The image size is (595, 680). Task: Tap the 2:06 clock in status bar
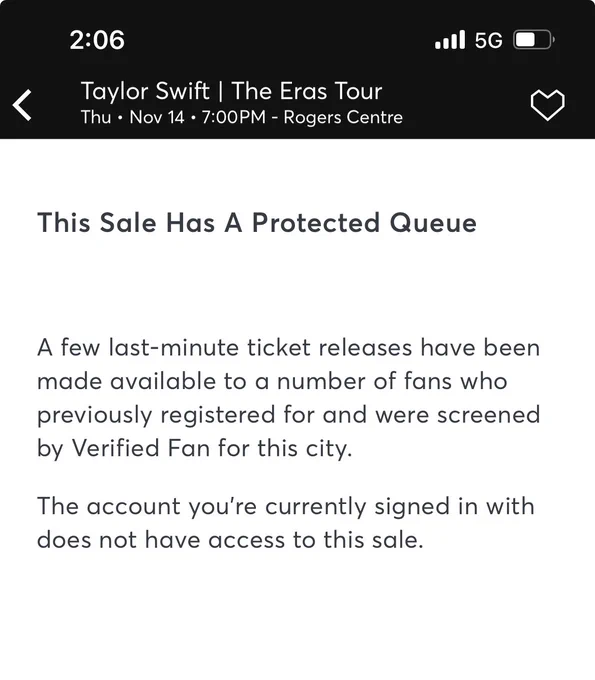pyautogui.click(x=97, y=40)
